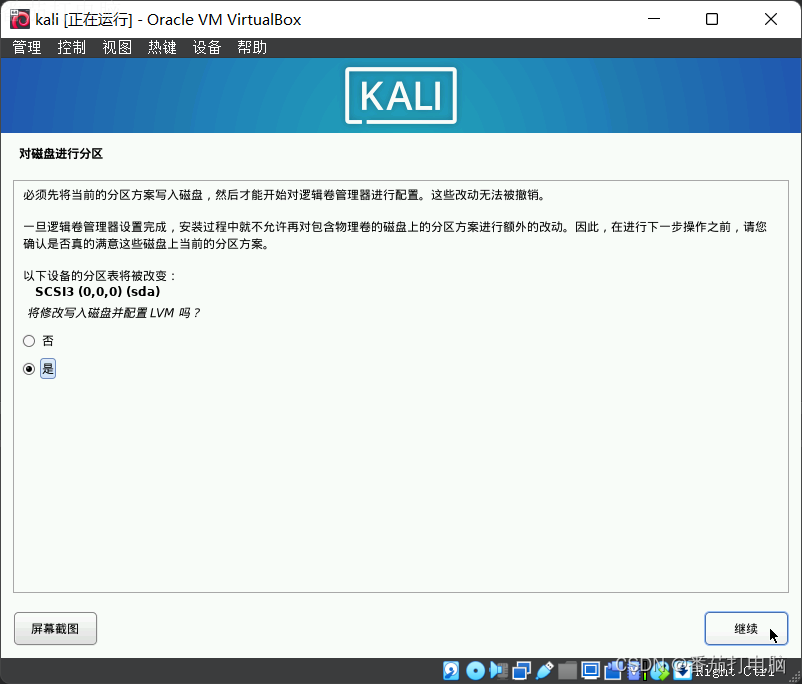Screen dimensions: 802x684
Task: Open the 热键 menu
Action: click(162, 48)
